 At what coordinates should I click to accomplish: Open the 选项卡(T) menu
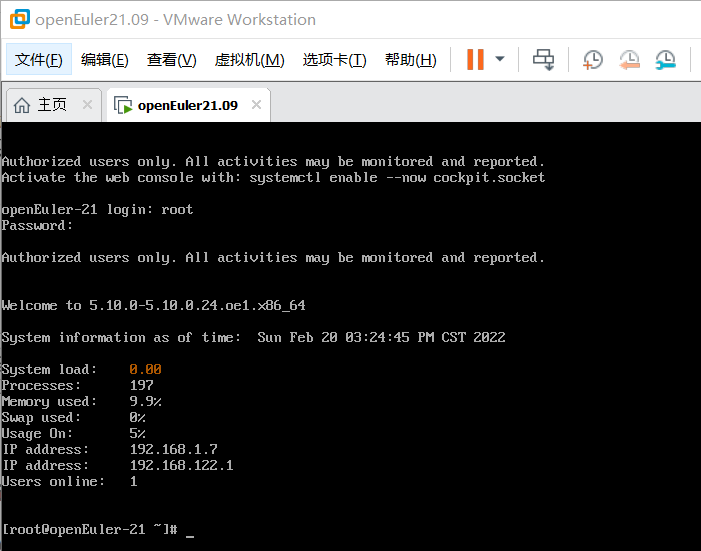click(x=334, y=59)
